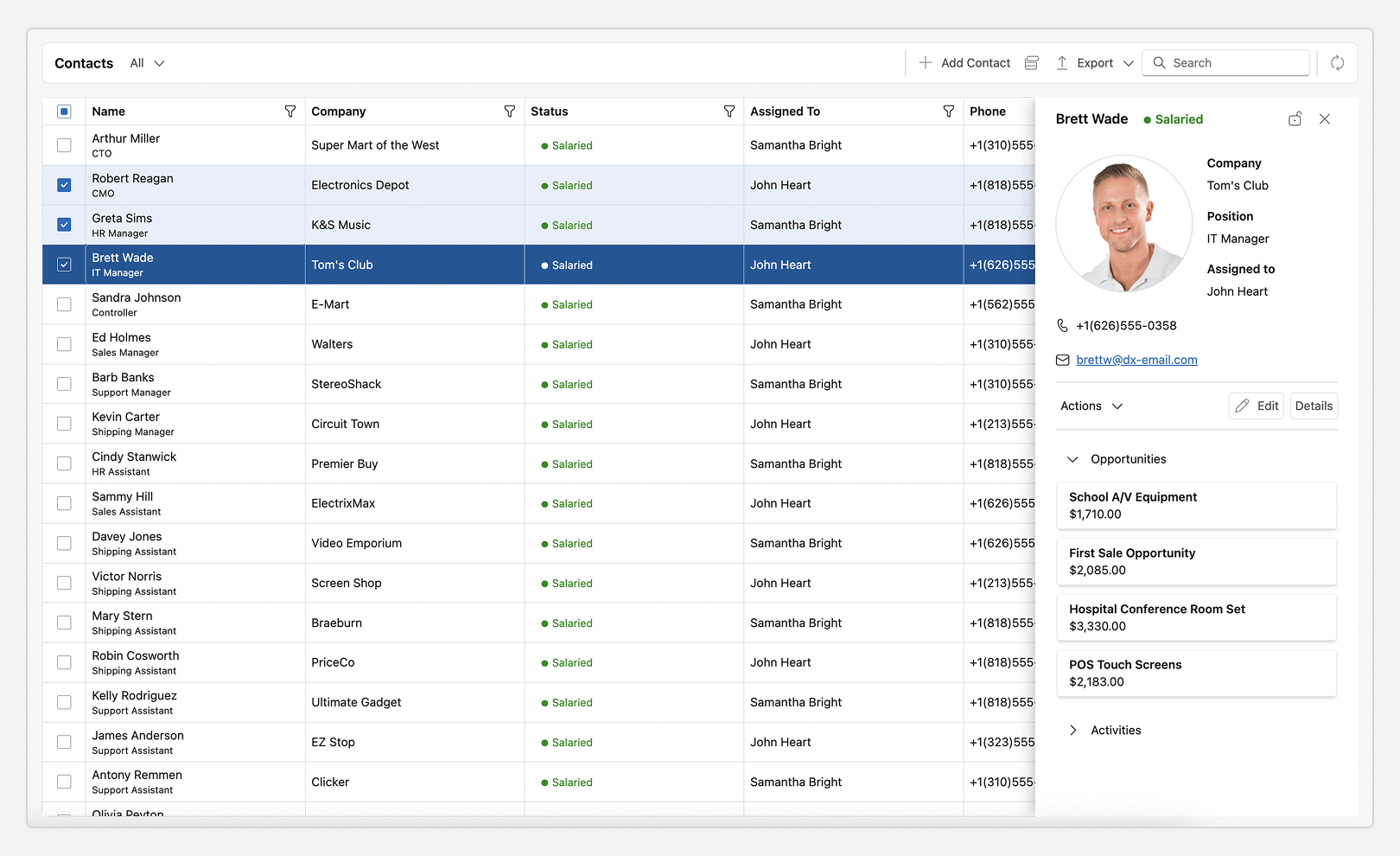Click the unlock icon on Brett Wade's panel
Image resolution: width=1400 pixels, height=856 pixels.
(1295, 118)
